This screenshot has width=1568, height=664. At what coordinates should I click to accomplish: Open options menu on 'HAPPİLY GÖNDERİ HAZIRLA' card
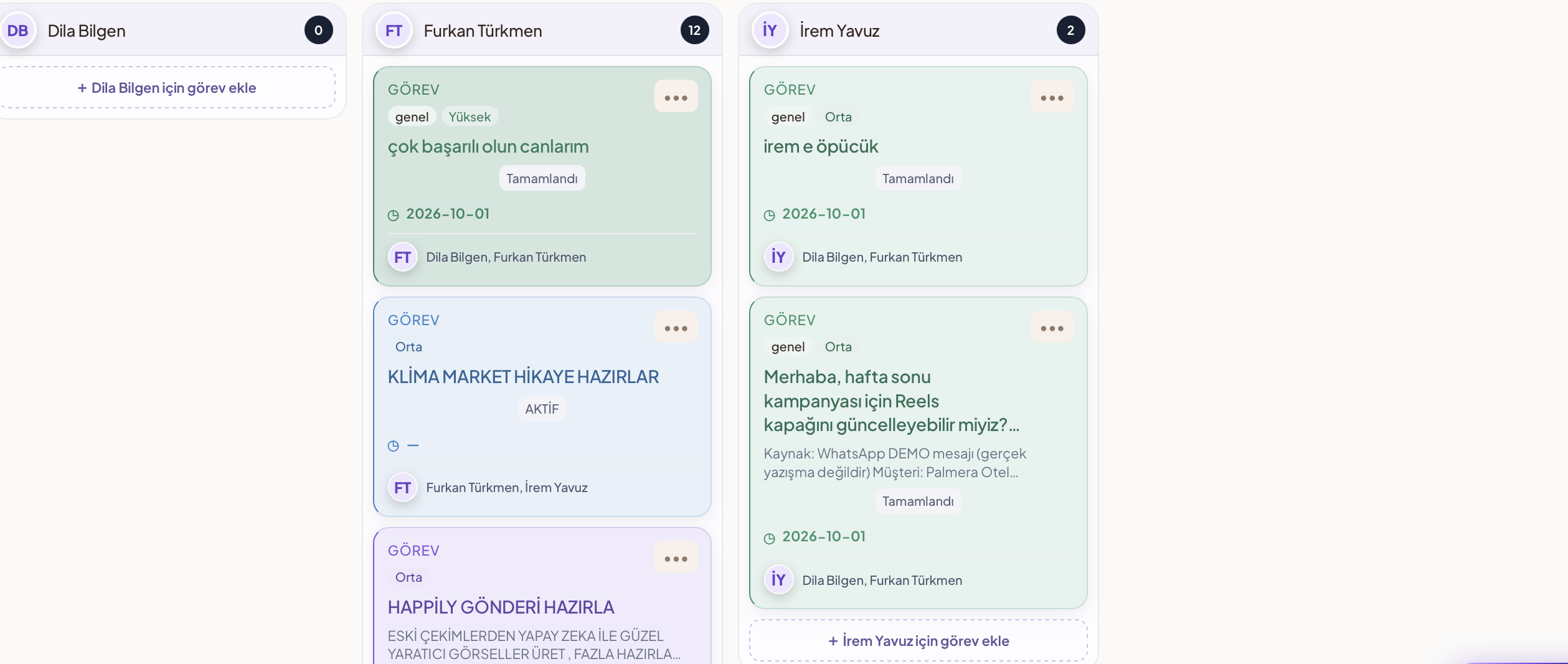(x=676, y=557)
